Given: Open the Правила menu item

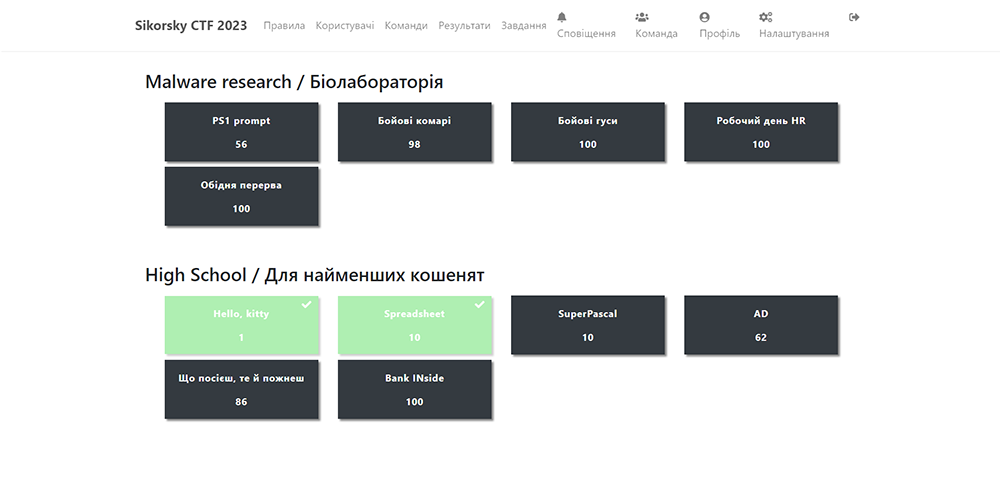Looking at the screenshot, I should tap(284, 25).
